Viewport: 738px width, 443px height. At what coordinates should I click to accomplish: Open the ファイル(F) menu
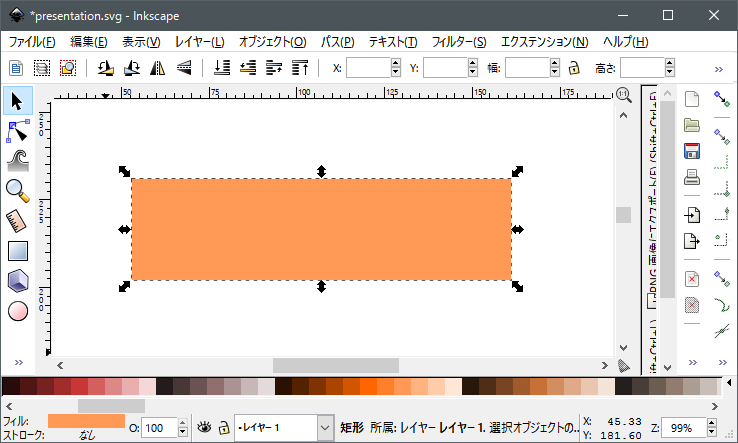[32, 42]
